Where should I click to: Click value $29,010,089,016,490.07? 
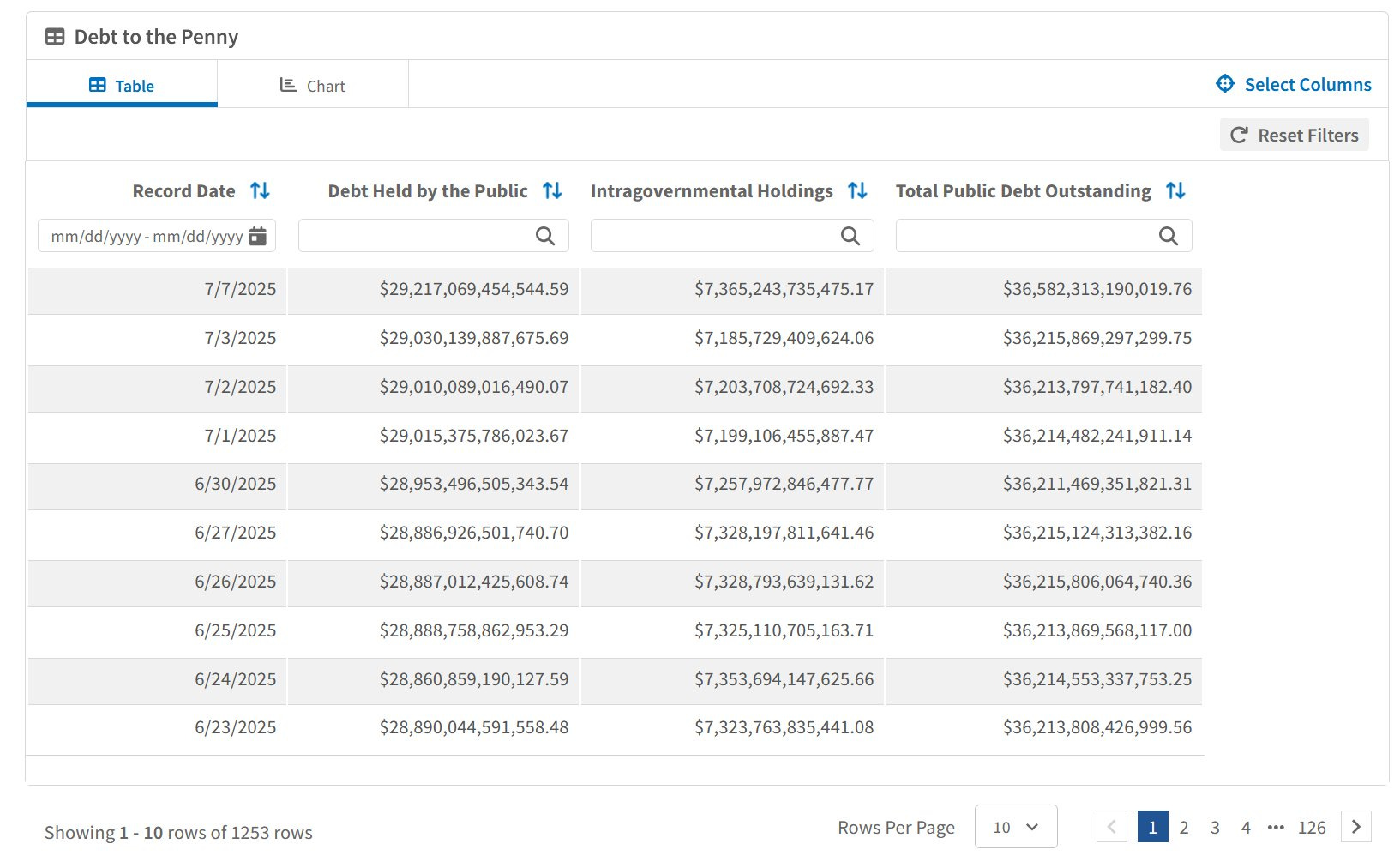click(x=474, y=387)
